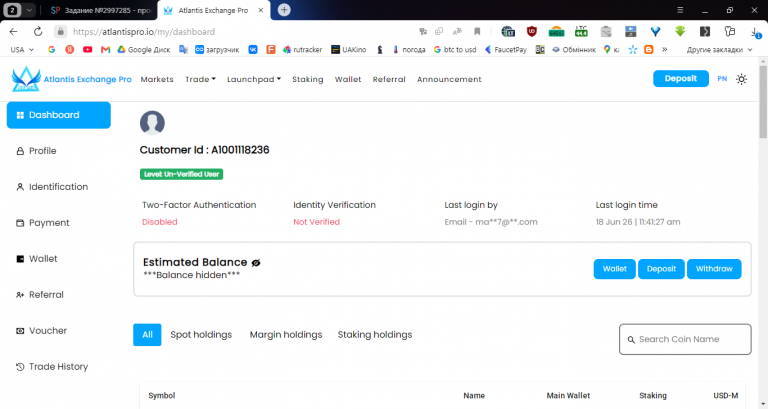Open the globe IT extension icon

508,32
